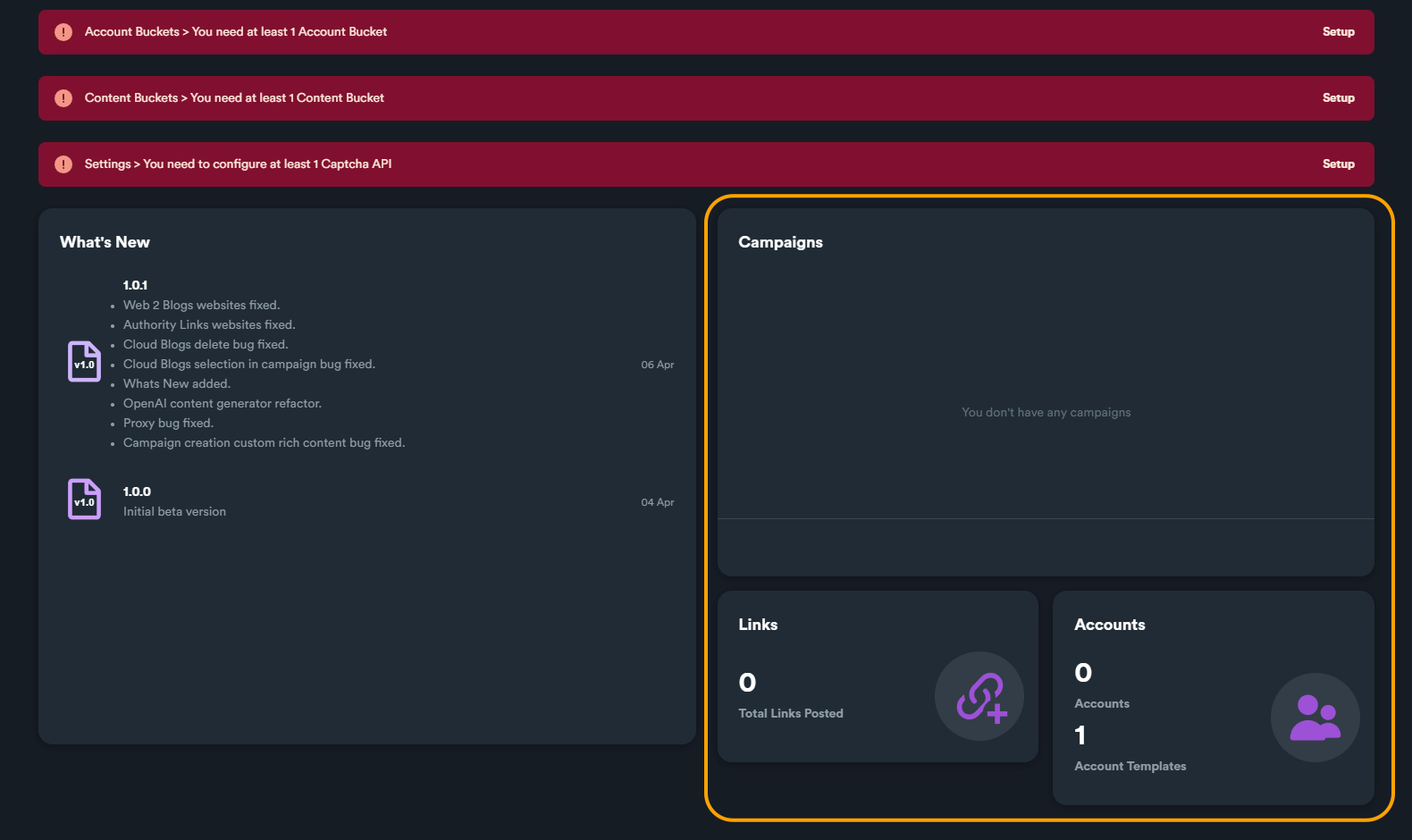
Task: Click the Account Templates label
Action: 1130,766
